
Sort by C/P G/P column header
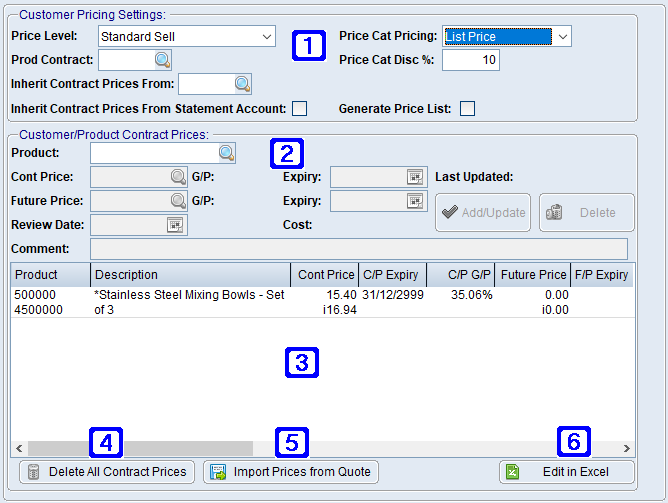[461, 275]
